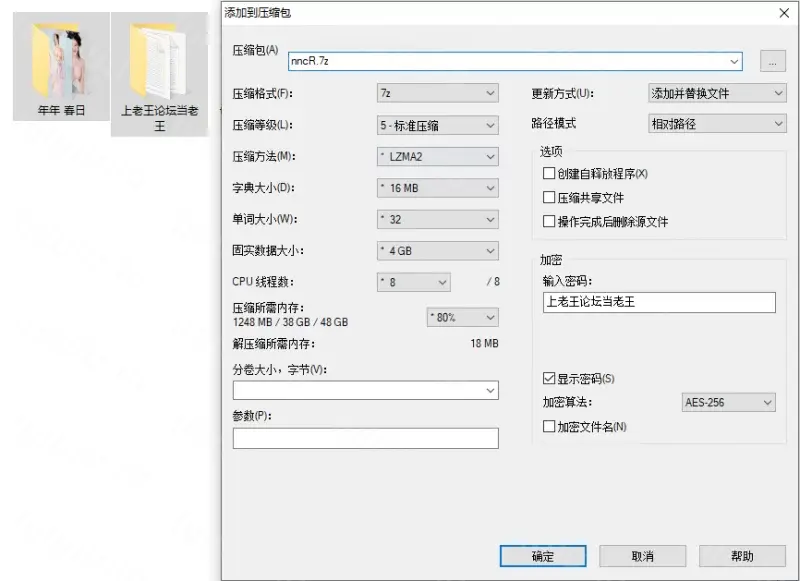Click the 取消 button
This screenshot has width=800, height=581.
pyautogui.click(x=643, y=556)
